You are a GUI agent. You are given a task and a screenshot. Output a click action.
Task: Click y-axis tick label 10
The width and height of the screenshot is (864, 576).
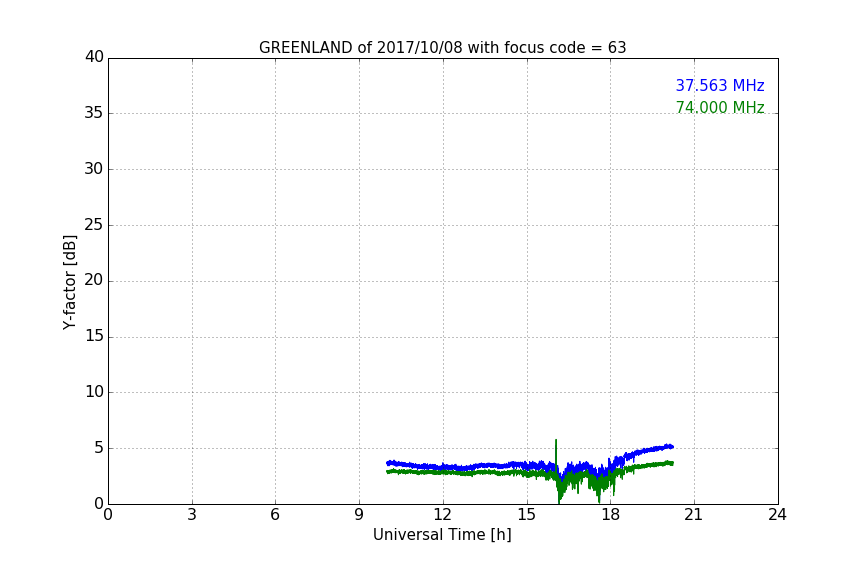pyautogui.click(x=94, y=392)
